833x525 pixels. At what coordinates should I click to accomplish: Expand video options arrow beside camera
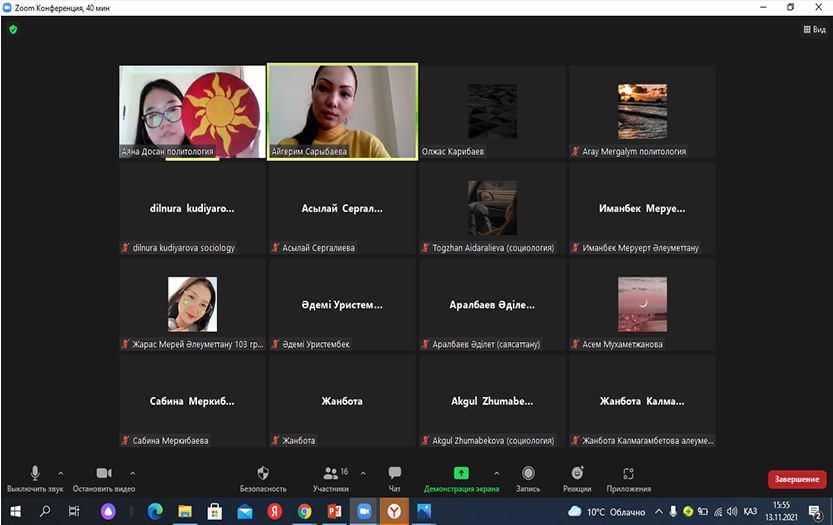[x=133, y=473]
